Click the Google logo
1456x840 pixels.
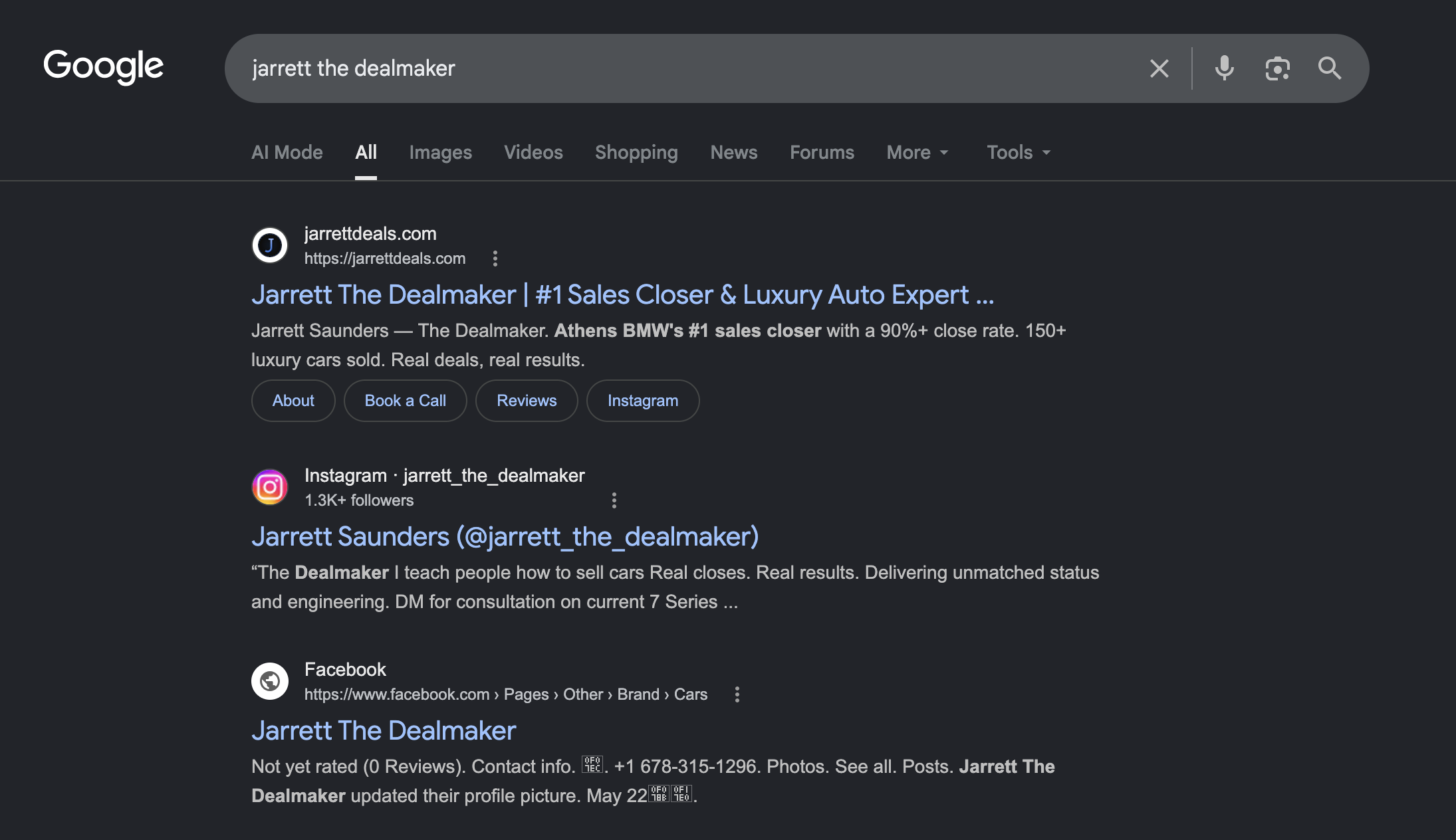tap(103, 67)
